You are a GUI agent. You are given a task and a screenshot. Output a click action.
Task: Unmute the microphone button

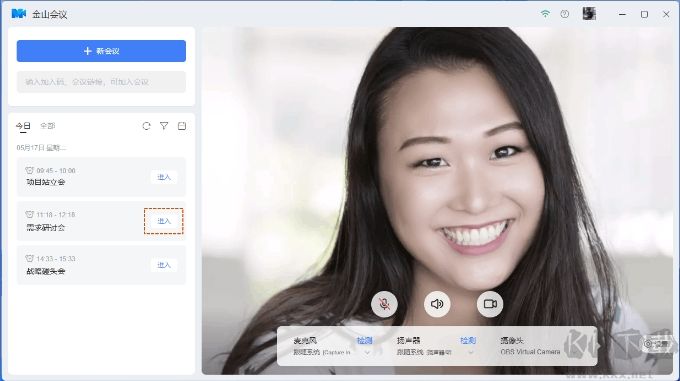384,304
